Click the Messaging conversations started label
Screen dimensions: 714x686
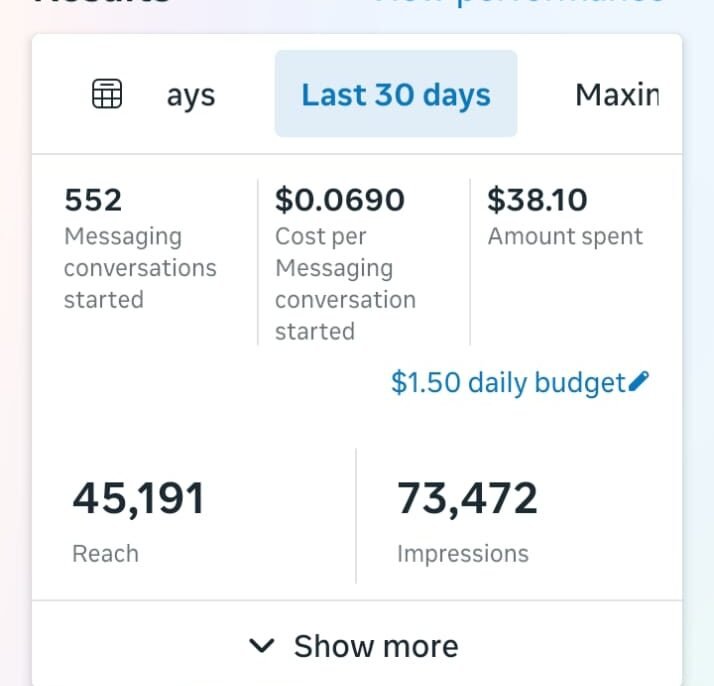point(140,268)
